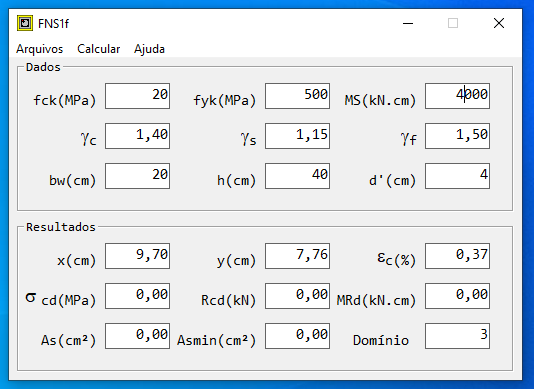This screenshot has height=389, width=534.
Task: Click the 'fyk(MPa)' label text
Action: pyautogui.click(x=225, y=100)
